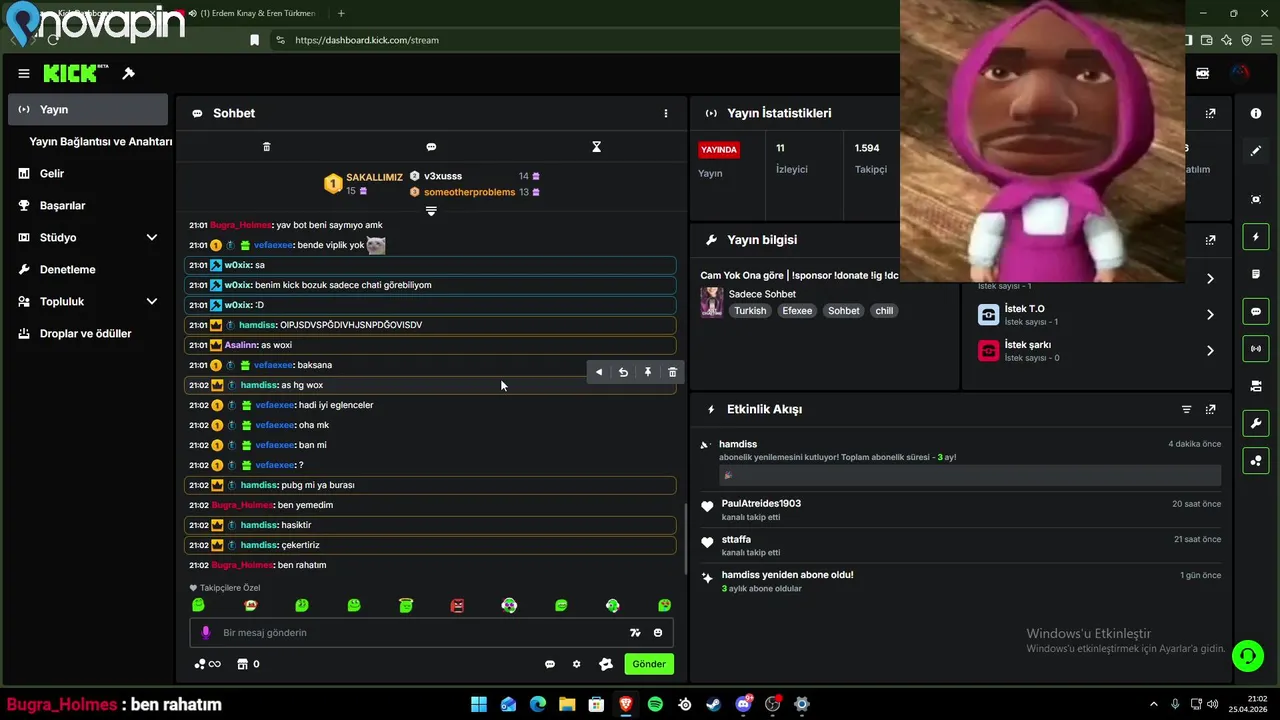Toggle the lightning bolt panel in right toolbar
Image resolution: width=1280 pixels, height=720 pixels.
[x=1256, y=237]
